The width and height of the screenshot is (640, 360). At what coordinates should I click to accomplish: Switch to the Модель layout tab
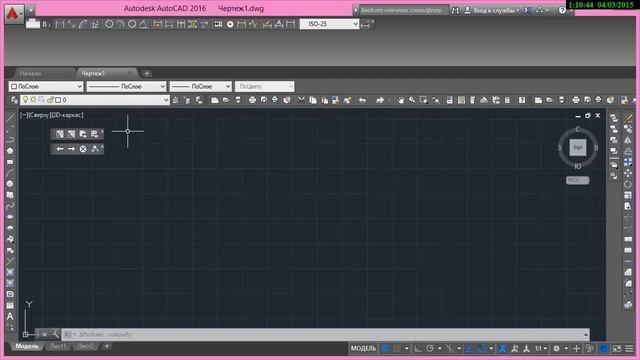coord(27,347)
